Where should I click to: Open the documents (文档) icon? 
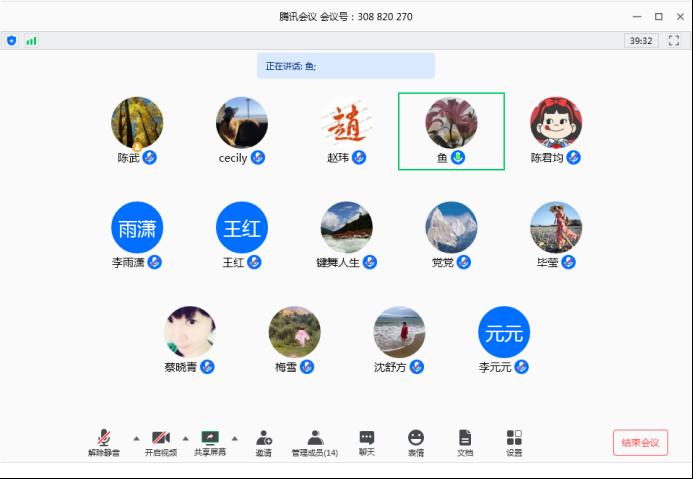point(465,442)
